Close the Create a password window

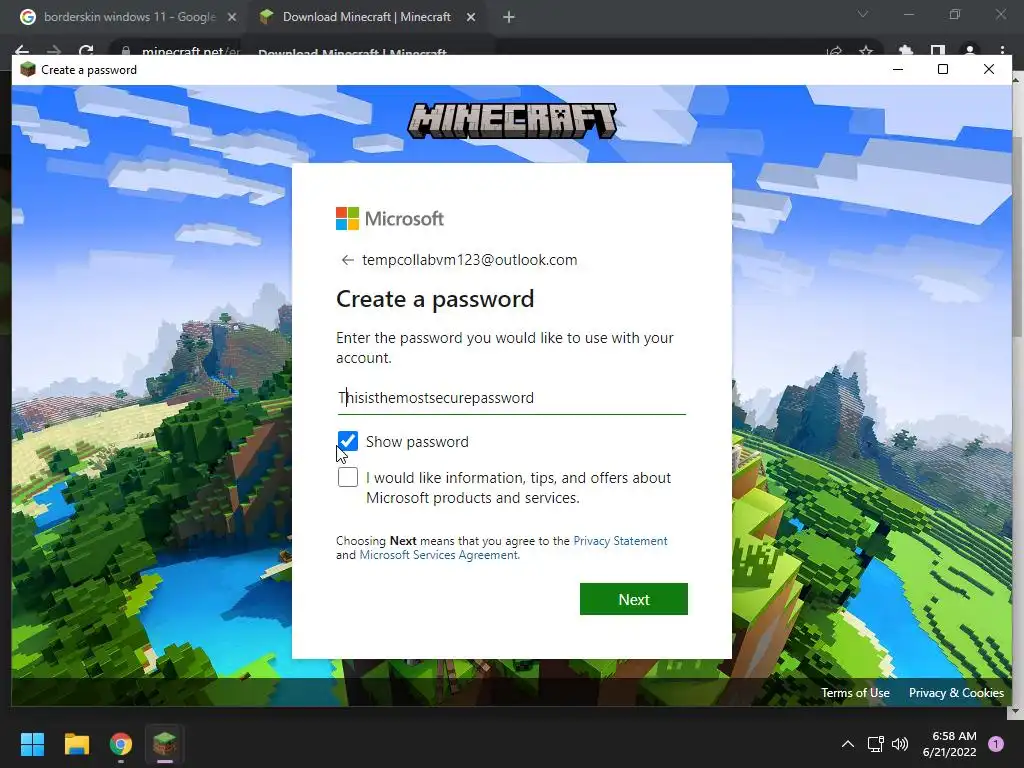(x=989, y=69)
